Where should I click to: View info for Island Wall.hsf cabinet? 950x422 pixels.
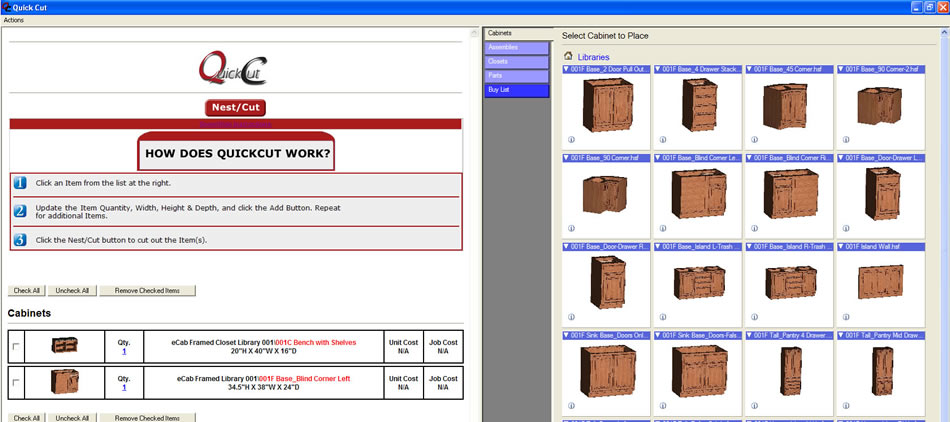tap(846, 317)
